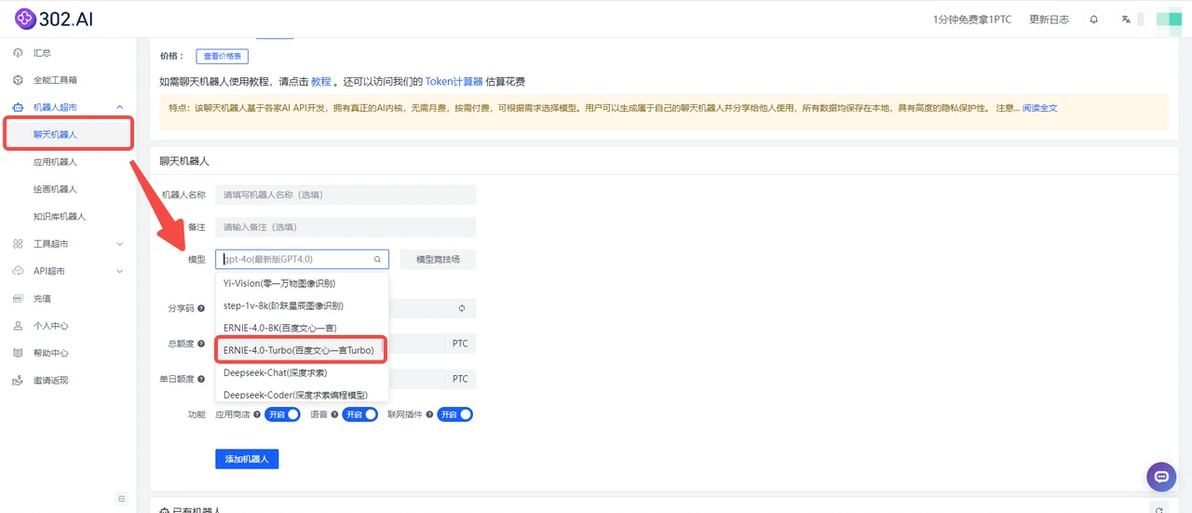Click the help icon beside 联网插件
Image resolution: width=1192 pixels, height=513 pixels.
click(430, 415)
